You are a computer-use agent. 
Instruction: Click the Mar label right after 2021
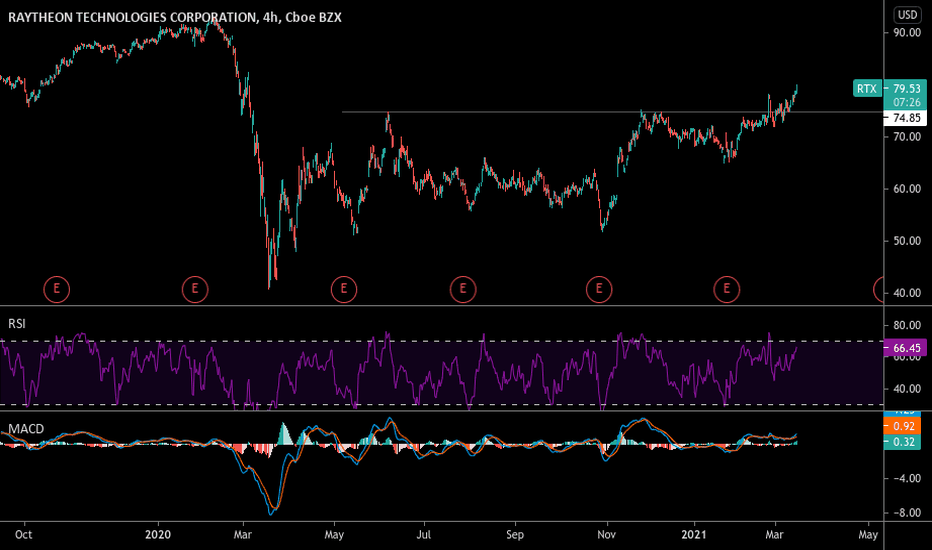tap(774, 534)
